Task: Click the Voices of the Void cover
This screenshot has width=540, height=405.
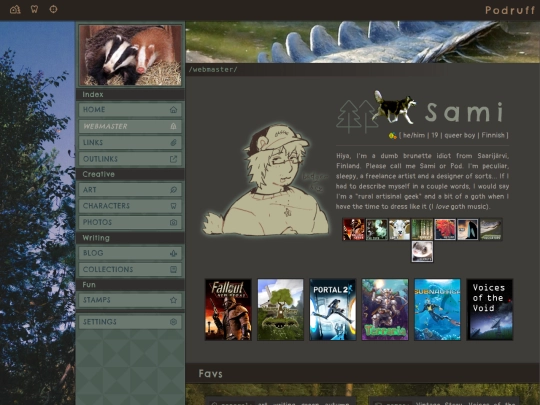Action: 490,310
